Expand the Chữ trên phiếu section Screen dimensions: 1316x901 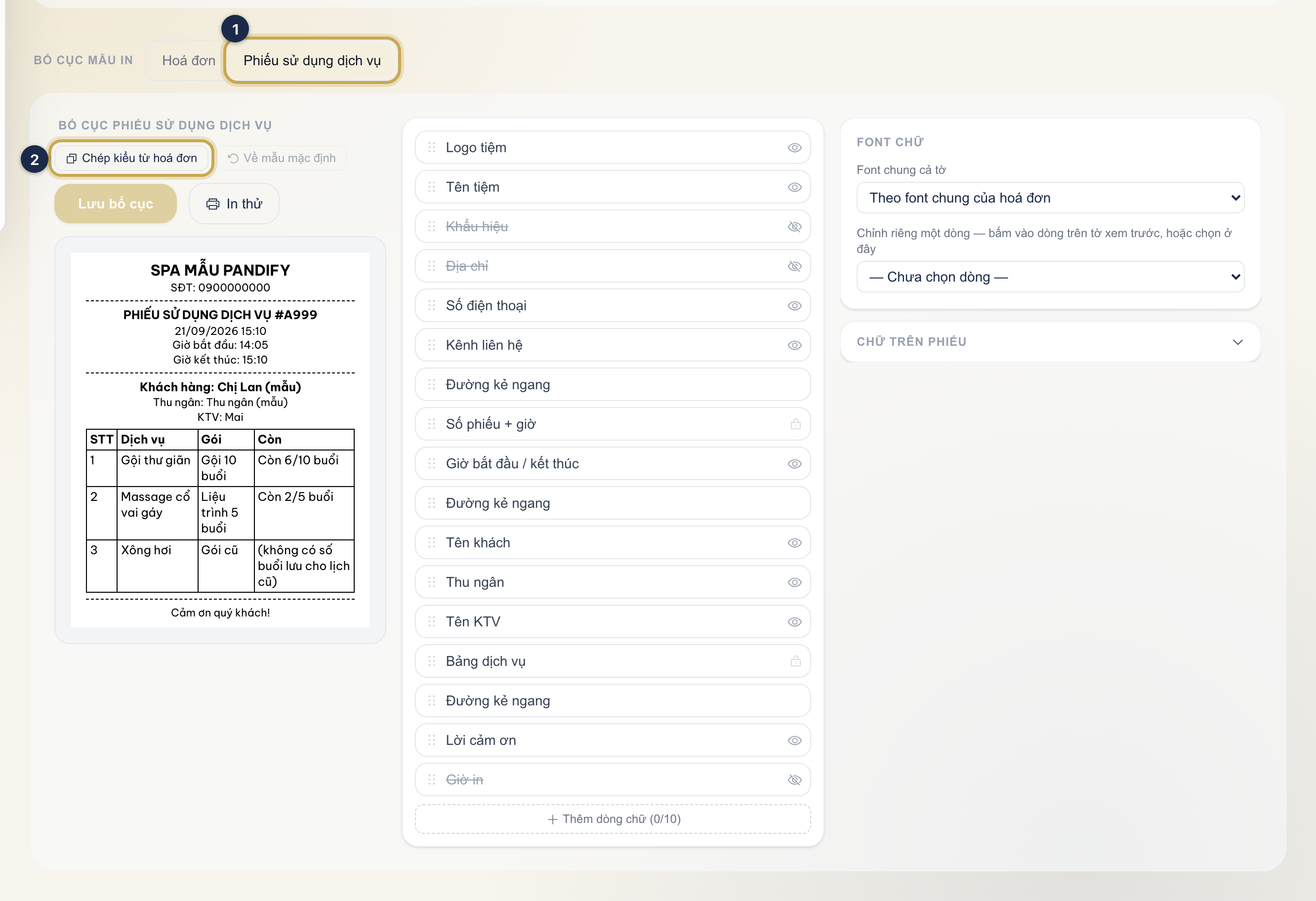click(1050, 341)
